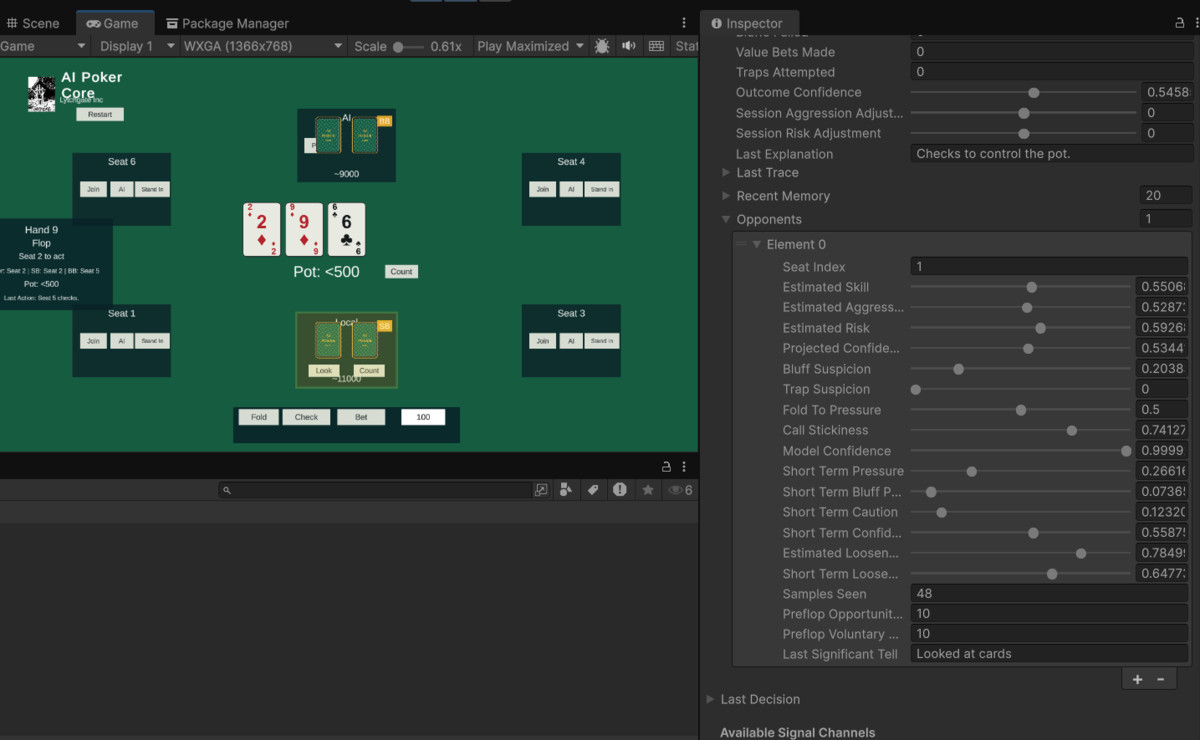Open the Display 1 dropdown

click(x=135, y=46)
